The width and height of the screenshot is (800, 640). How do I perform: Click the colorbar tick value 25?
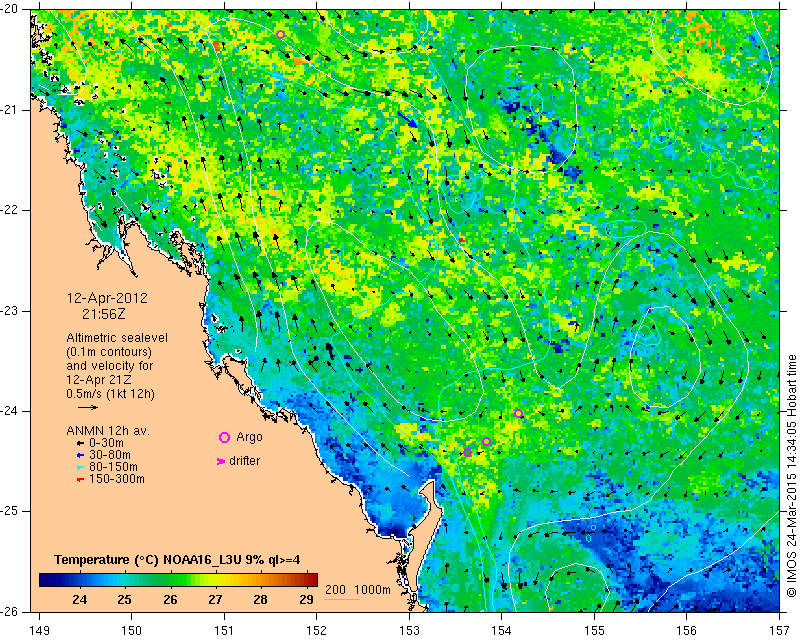[124, 599]
